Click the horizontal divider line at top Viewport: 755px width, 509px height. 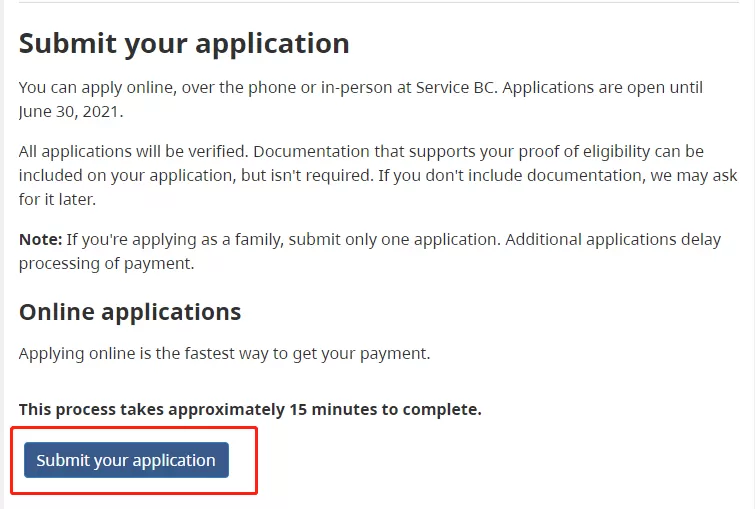pyautogui.click(x=378, y=2)
